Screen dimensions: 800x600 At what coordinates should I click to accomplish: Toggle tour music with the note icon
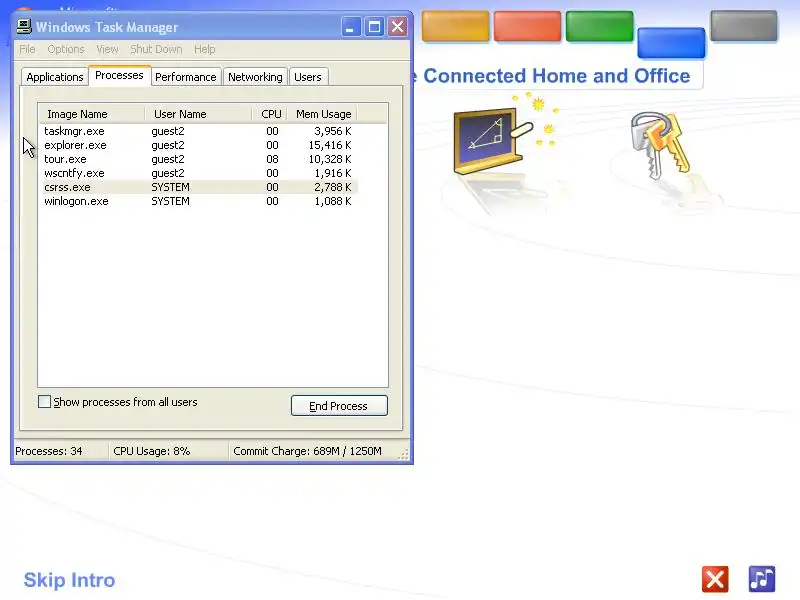(762, 579)
